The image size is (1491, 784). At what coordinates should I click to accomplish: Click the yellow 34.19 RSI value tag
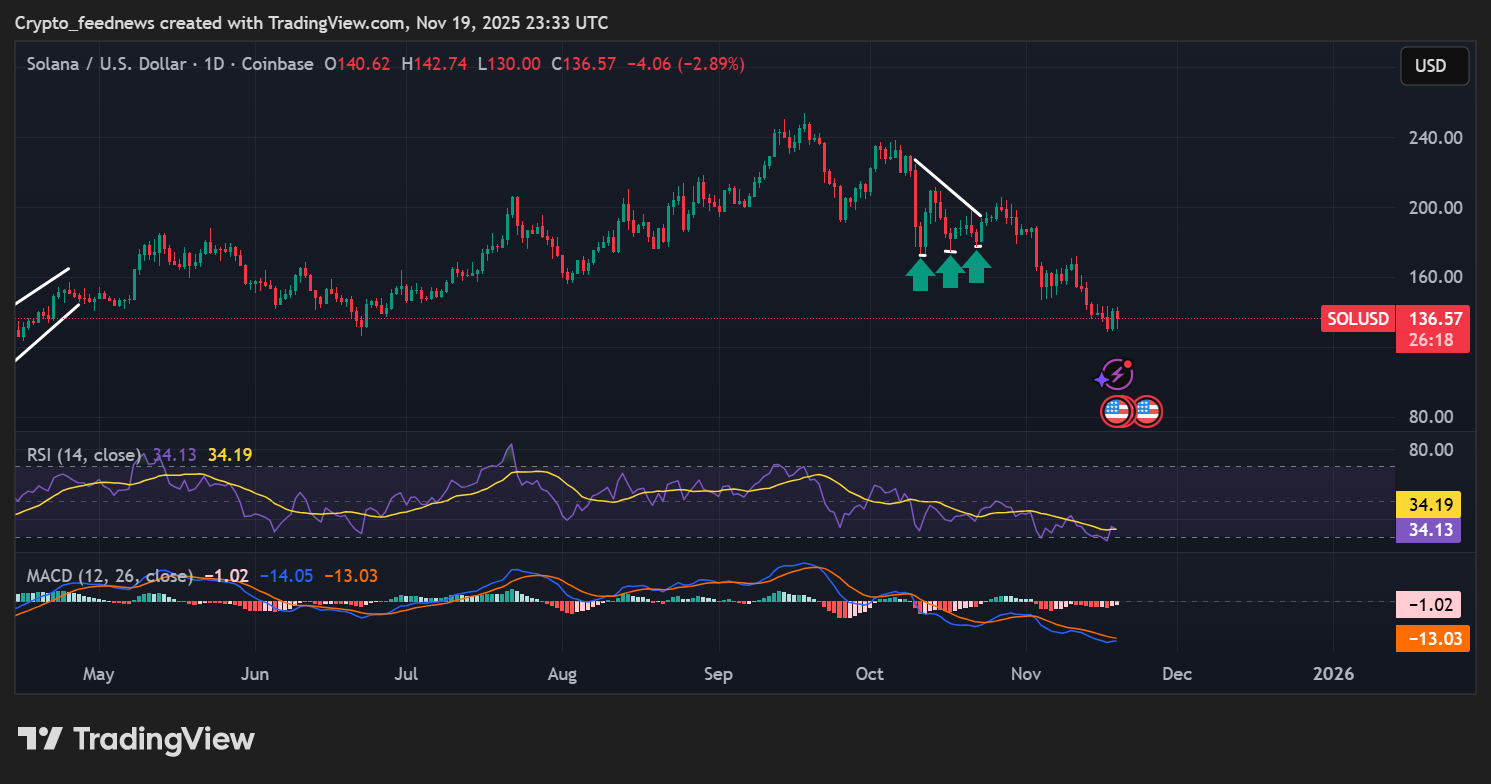point(1434,504)
